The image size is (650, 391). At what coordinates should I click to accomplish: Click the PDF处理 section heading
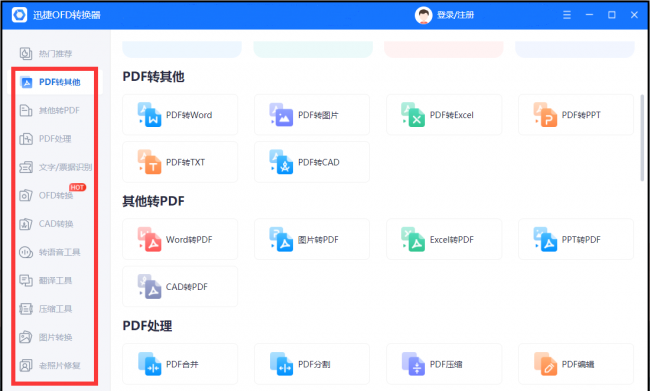pyautogui.click(x=147, y=326)
